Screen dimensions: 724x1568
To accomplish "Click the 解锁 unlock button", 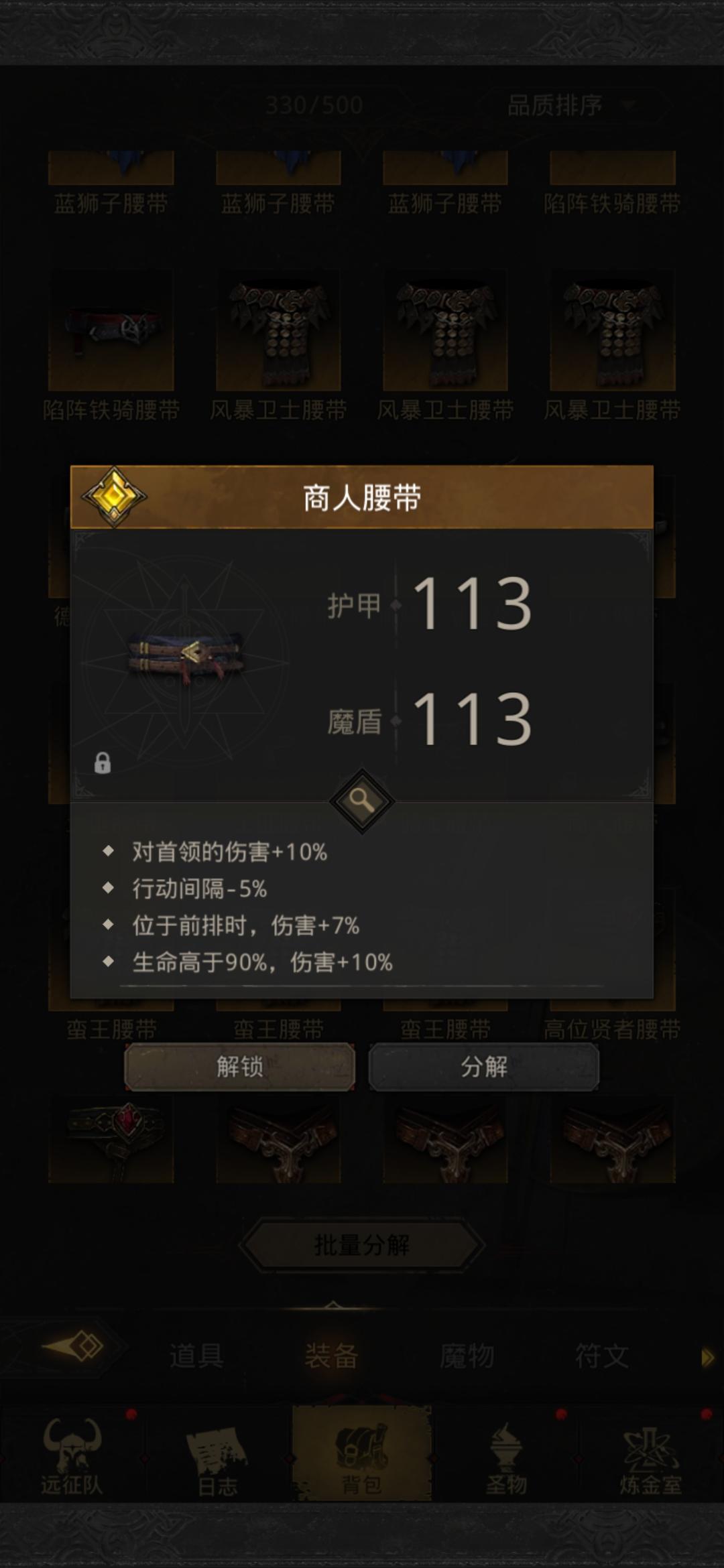I will (240, 1066).
